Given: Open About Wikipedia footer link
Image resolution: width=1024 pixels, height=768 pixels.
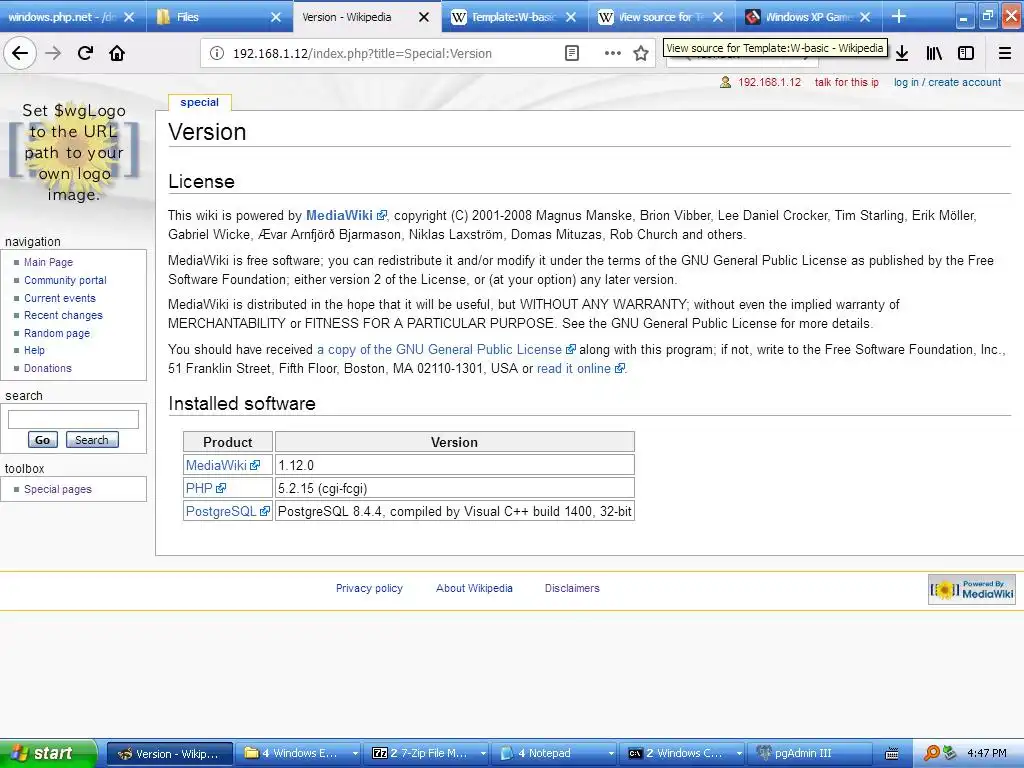Looking at the screenshot, I should coord(474,588).
